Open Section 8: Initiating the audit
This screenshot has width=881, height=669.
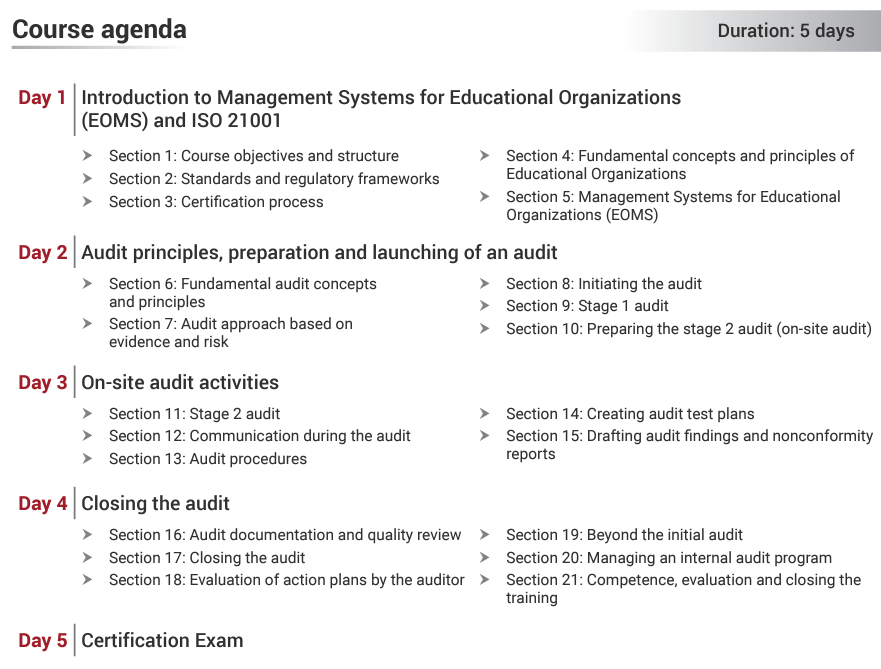(x=603, y=284)
